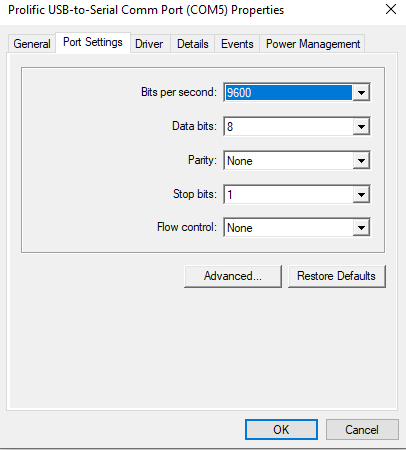Screen dimensions: 406x450
Task: Click the Flow control field showing None
Action: pyautogui.click(x=288, y=228)
